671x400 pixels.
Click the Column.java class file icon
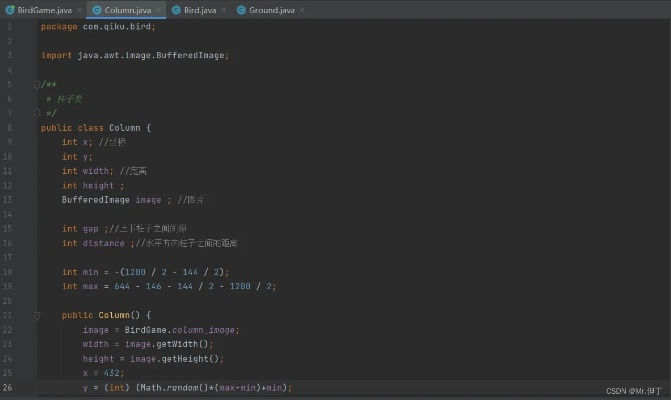coord(96,9)
